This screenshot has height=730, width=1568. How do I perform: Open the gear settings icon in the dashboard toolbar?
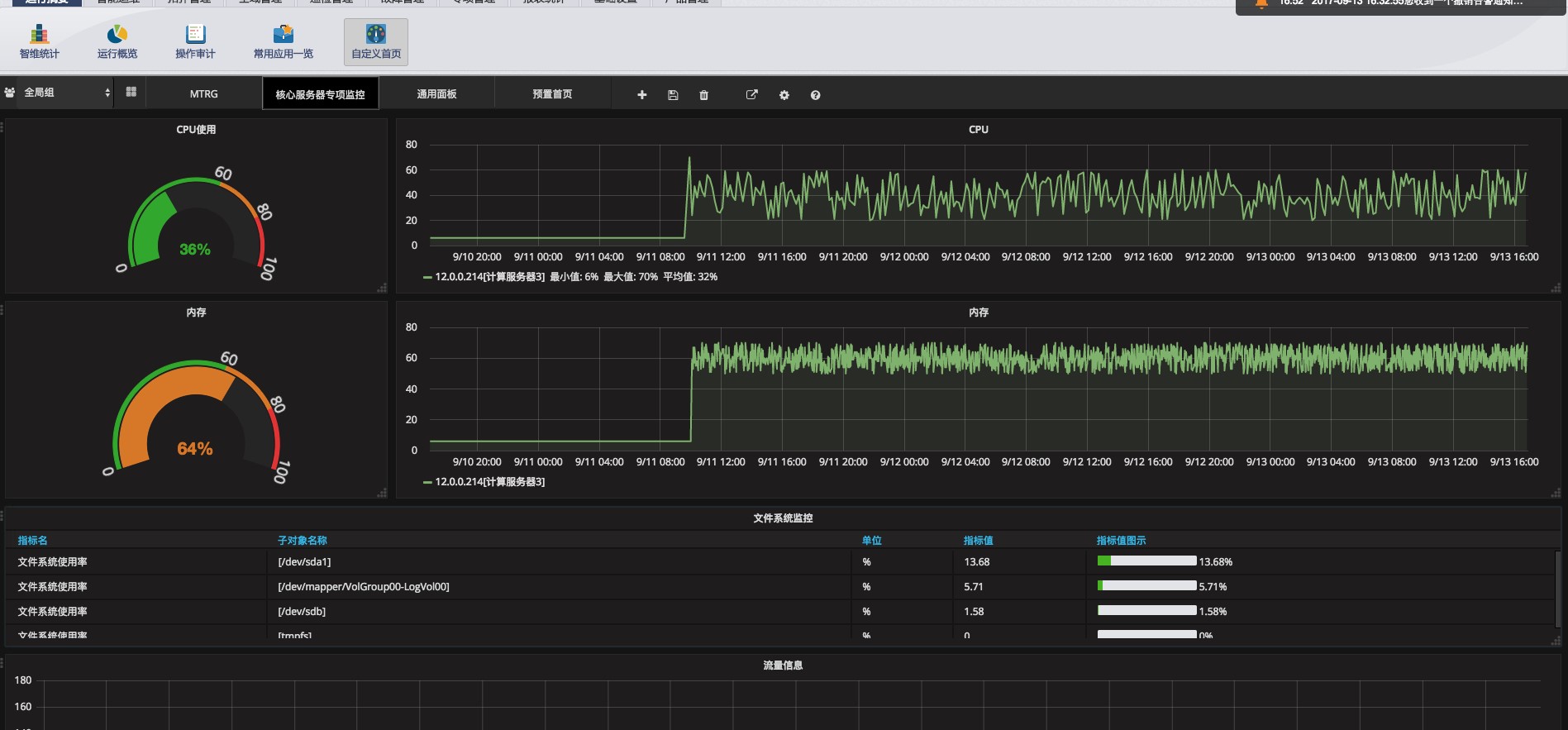pyautogui.click(x=784, y=95)
